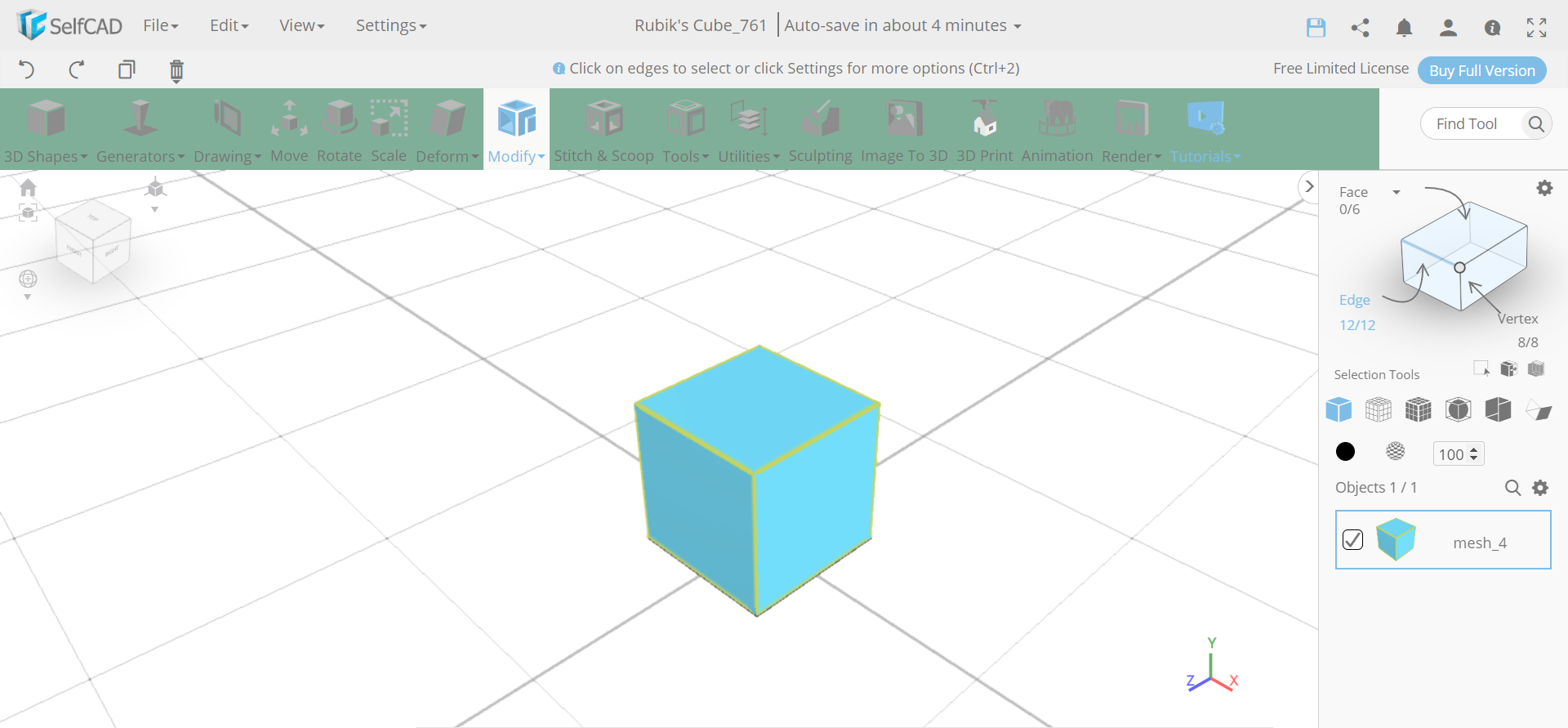
Task: Select the solid cube selection tool
Action: [x=1339, y=409]
